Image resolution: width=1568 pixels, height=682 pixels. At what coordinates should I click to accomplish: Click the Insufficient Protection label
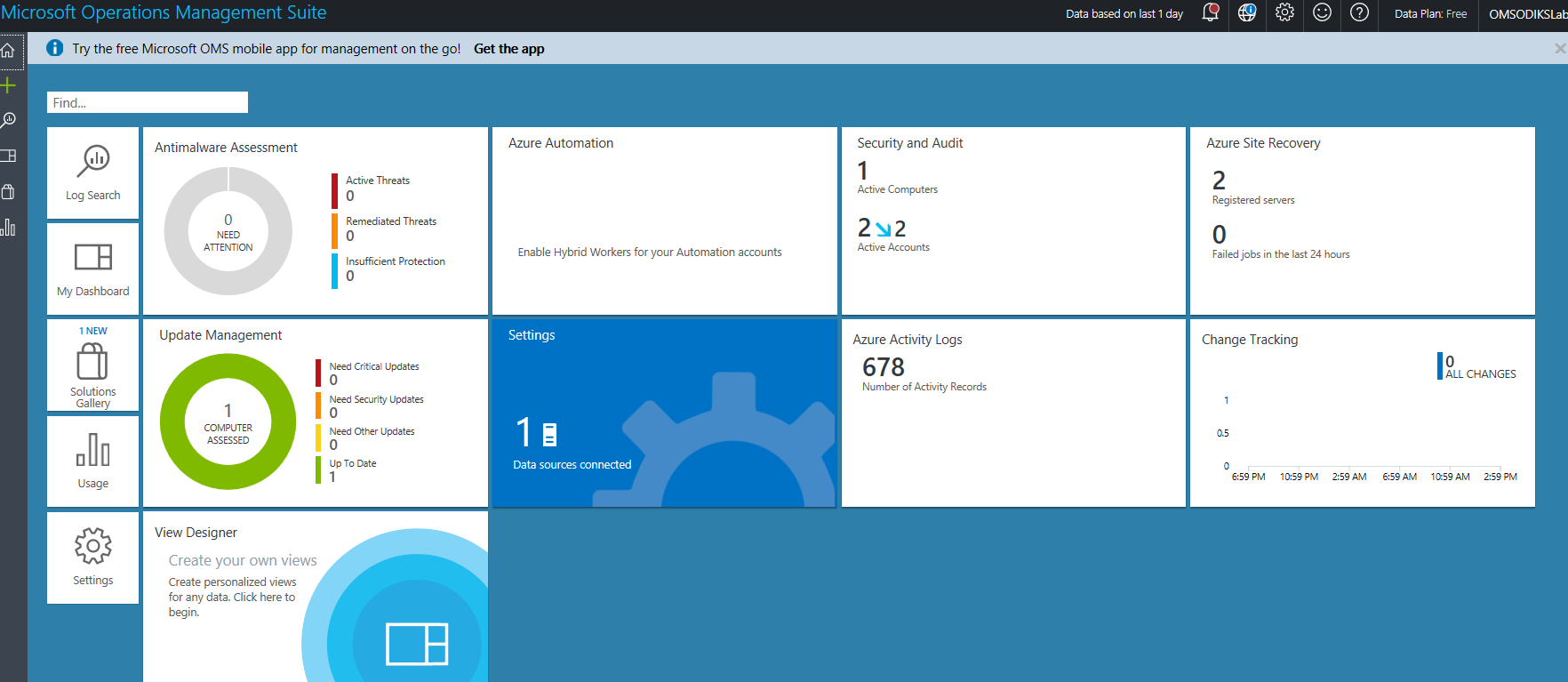tap(396, 261)
